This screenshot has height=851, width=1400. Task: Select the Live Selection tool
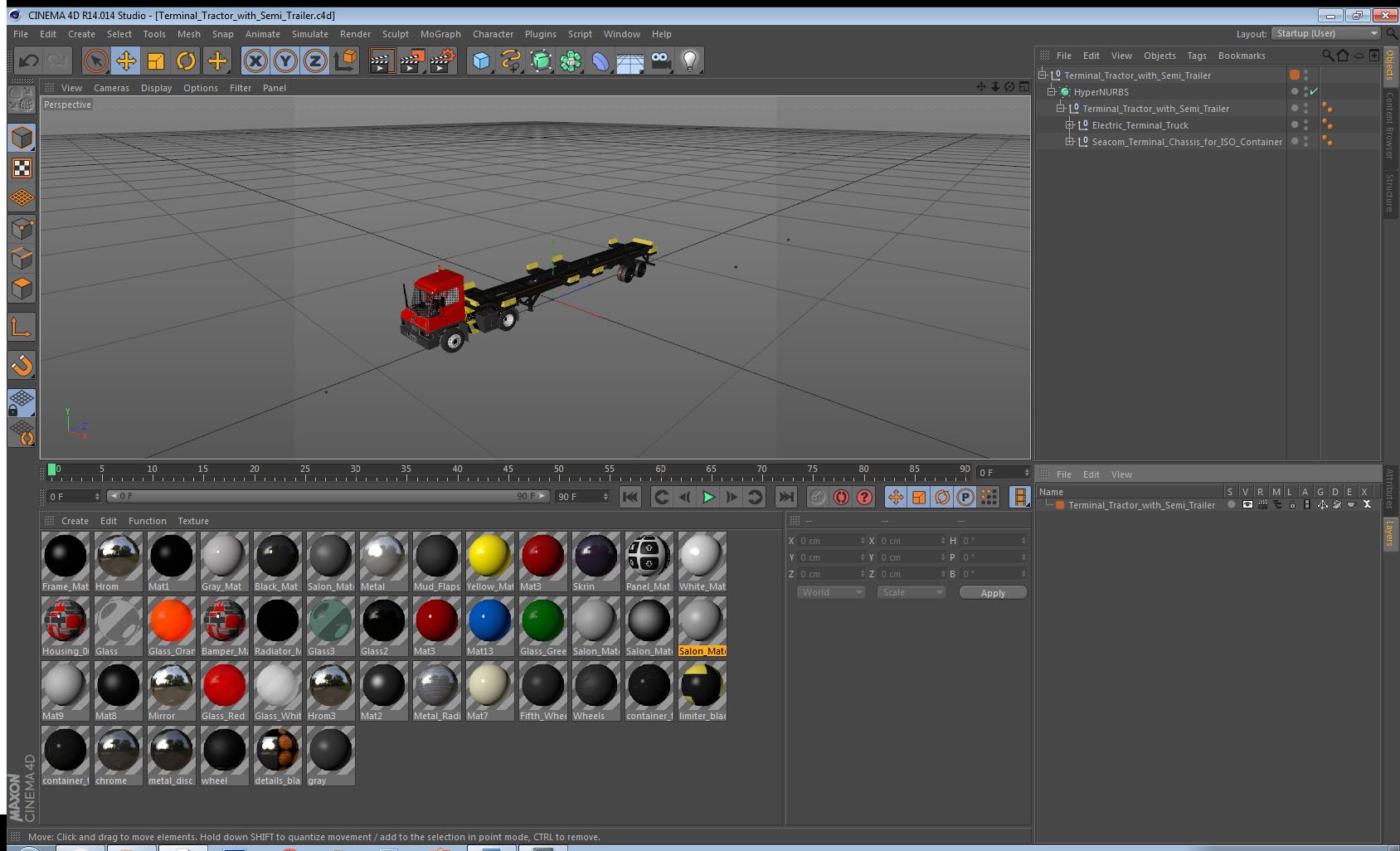pos(96,61)
